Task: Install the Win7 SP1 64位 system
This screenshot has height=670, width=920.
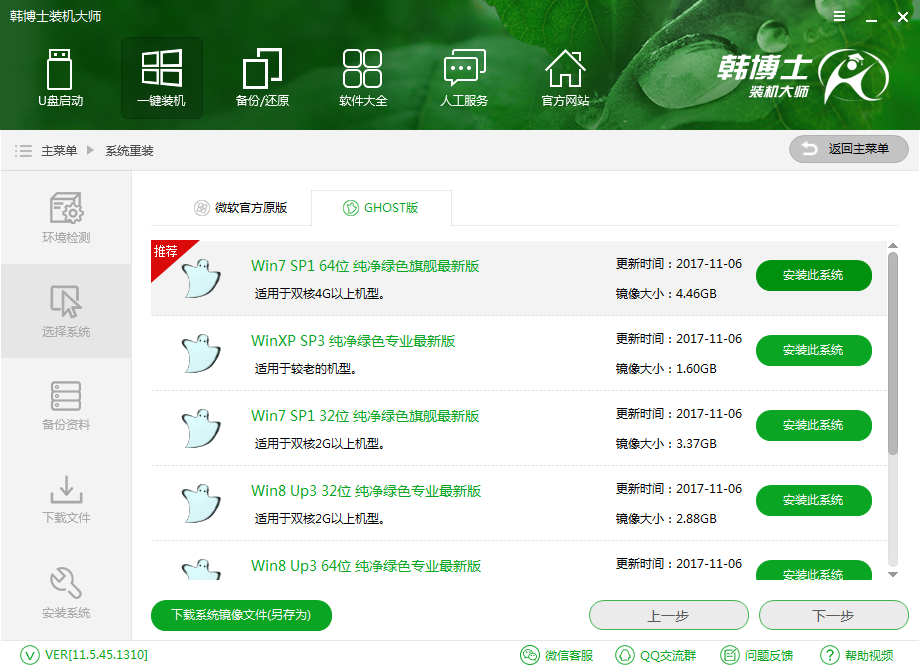Action: [x=813, y=275]
